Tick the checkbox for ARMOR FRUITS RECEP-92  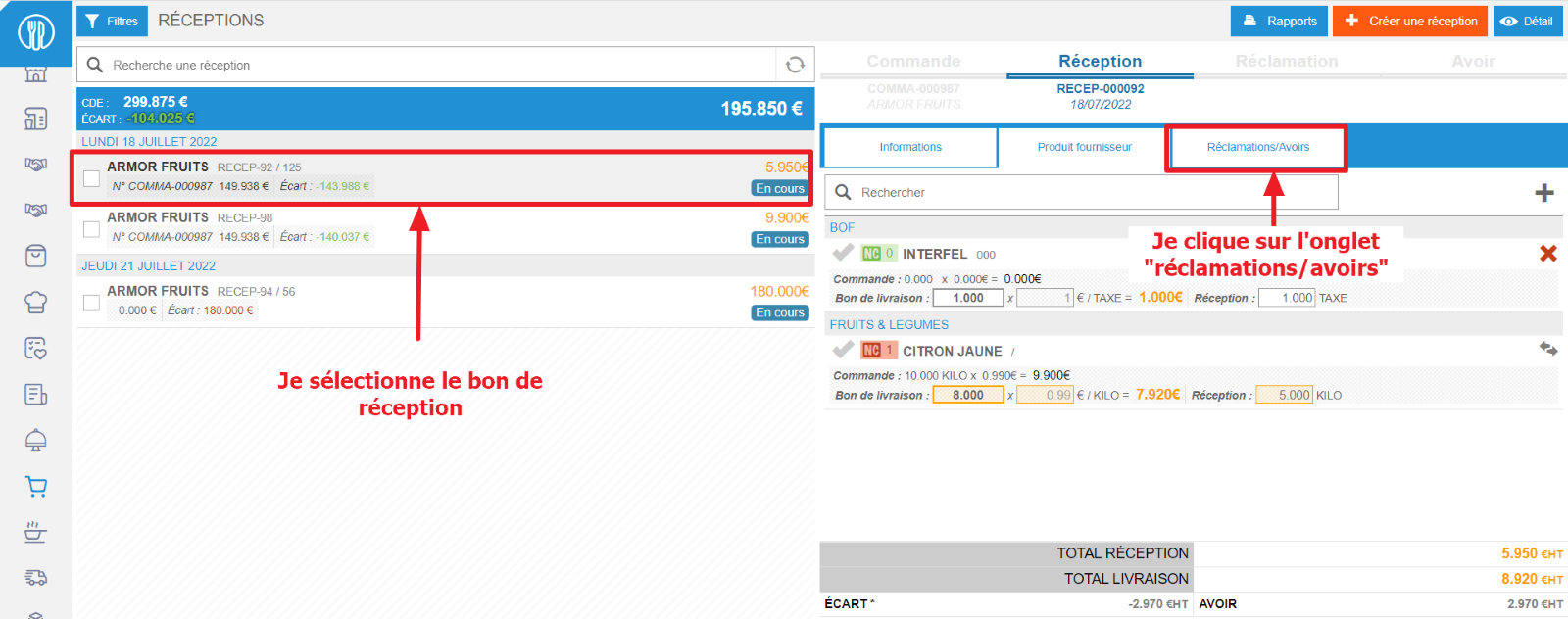point(91,178)
